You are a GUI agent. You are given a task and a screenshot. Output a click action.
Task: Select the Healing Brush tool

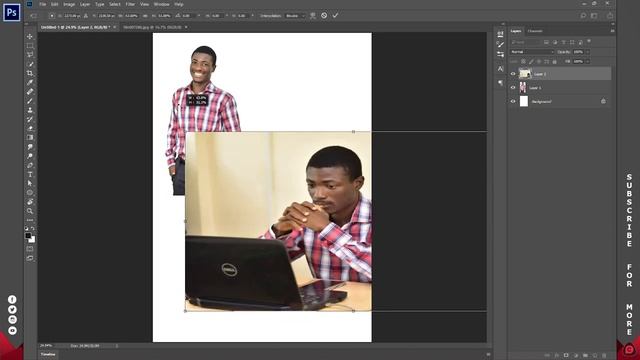[30, 92]
